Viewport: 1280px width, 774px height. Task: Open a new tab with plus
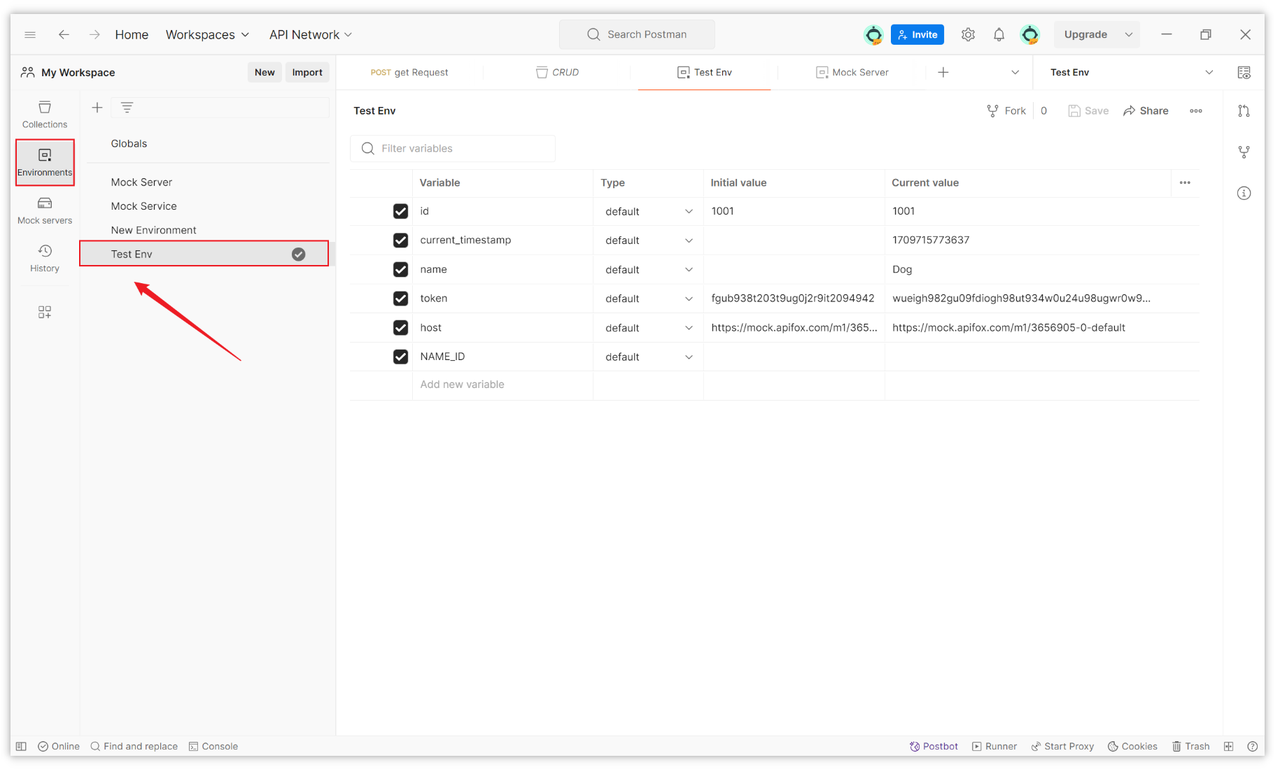click(943, 72)
